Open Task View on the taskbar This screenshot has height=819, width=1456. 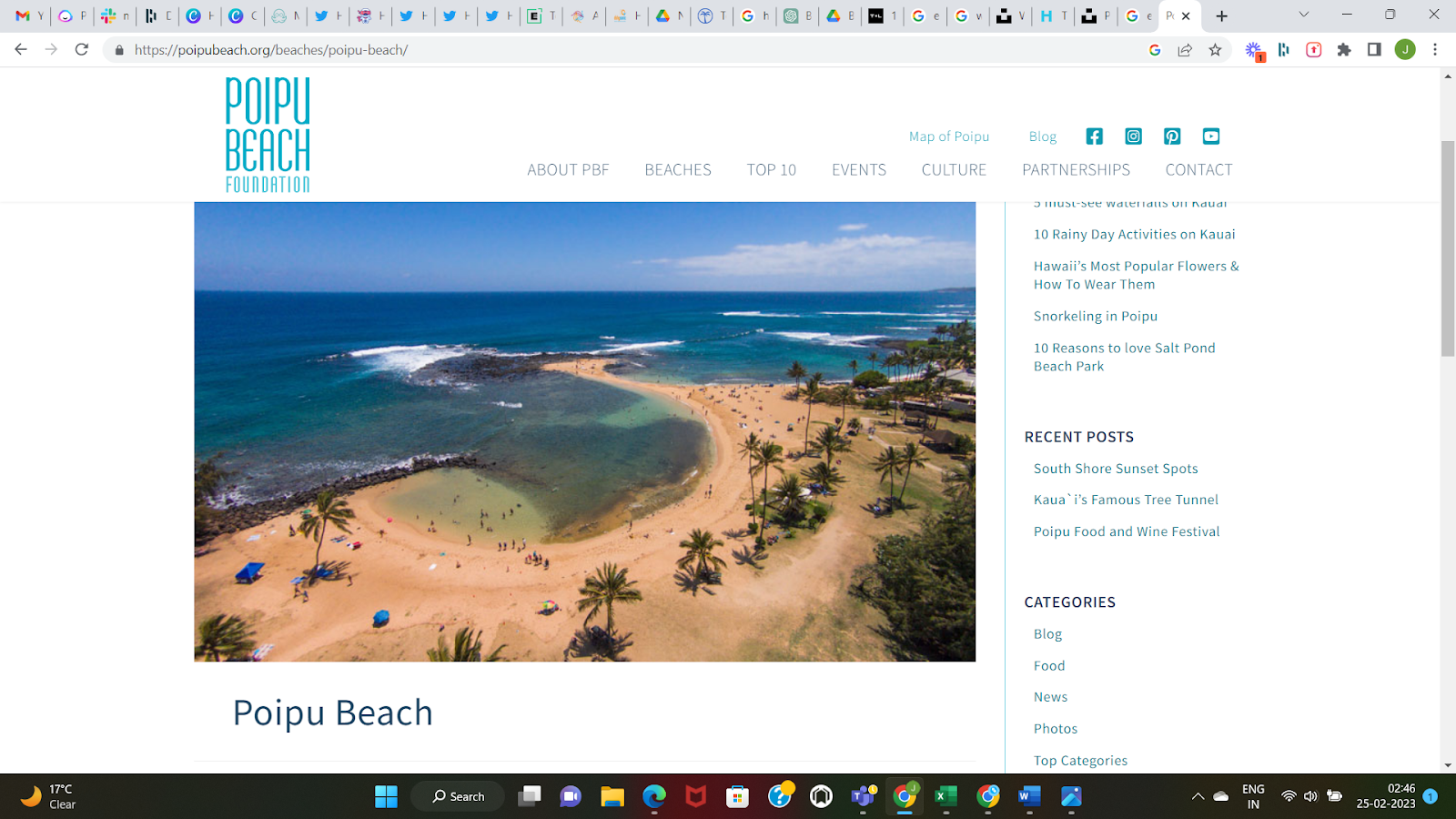529,797
